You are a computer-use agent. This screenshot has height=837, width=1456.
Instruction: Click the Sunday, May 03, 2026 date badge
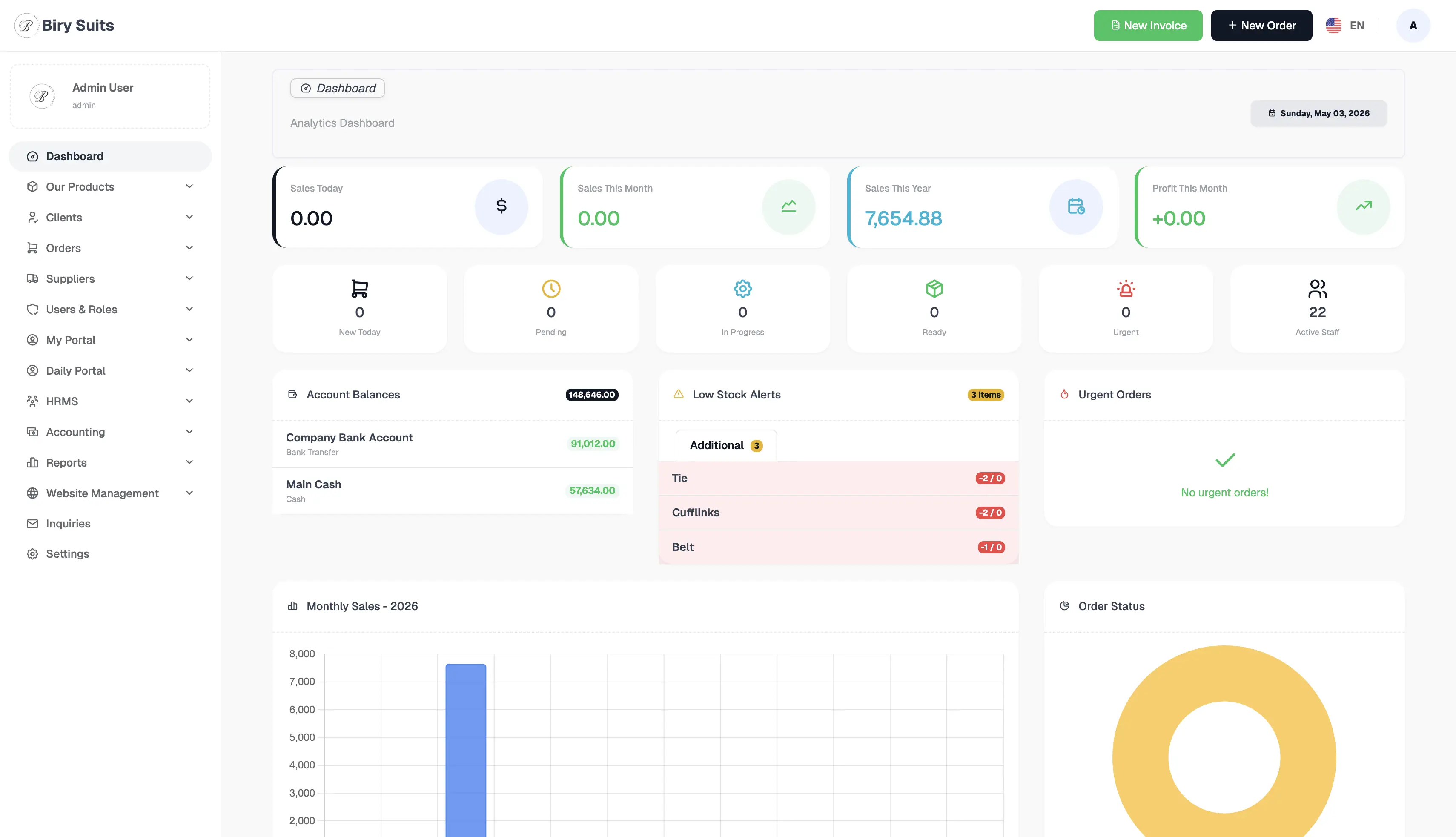1318,113
